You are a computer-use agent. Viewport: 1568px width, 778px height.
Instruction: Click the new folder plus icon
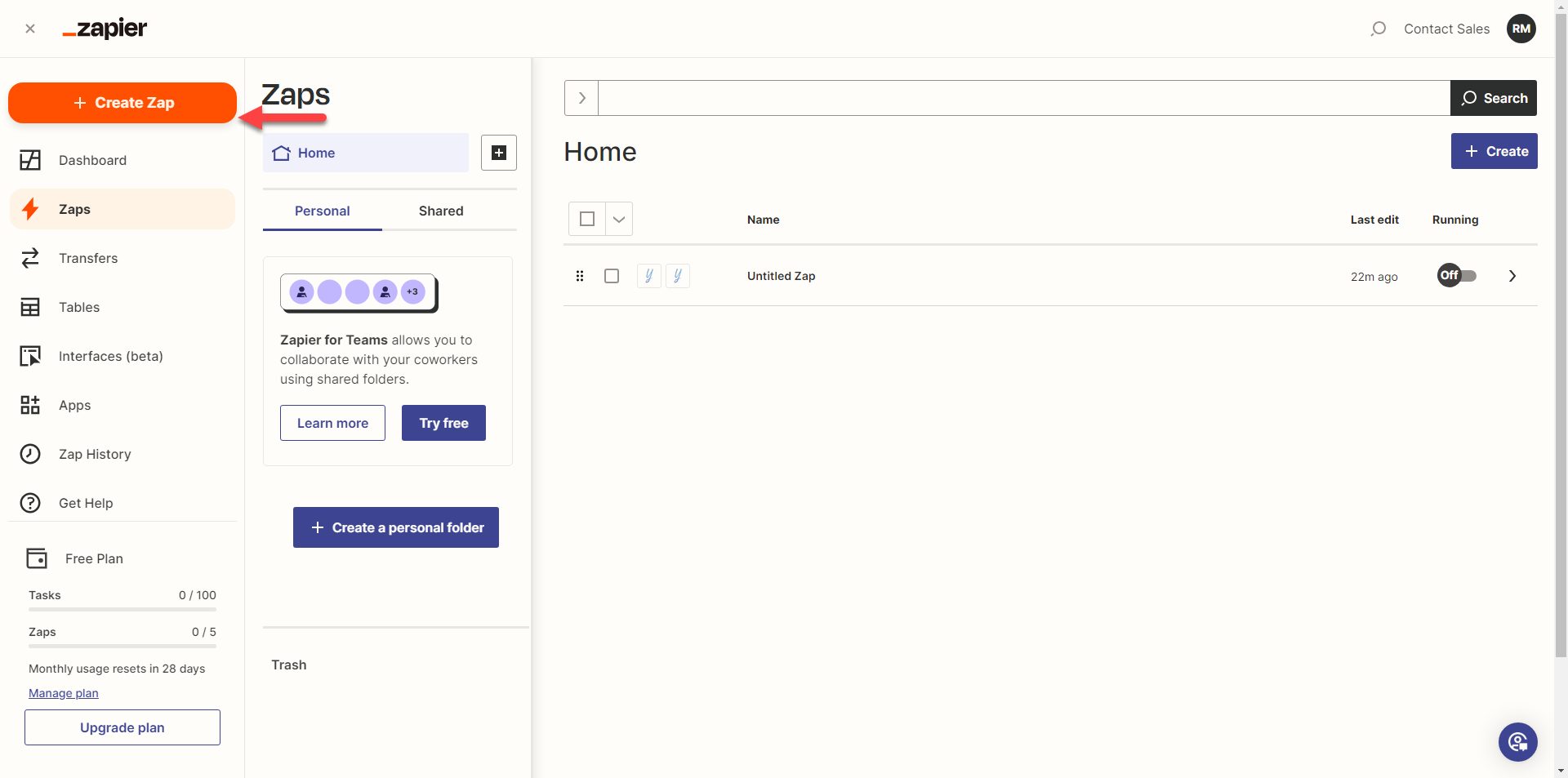pyautogui.click(x=499, y=153)
